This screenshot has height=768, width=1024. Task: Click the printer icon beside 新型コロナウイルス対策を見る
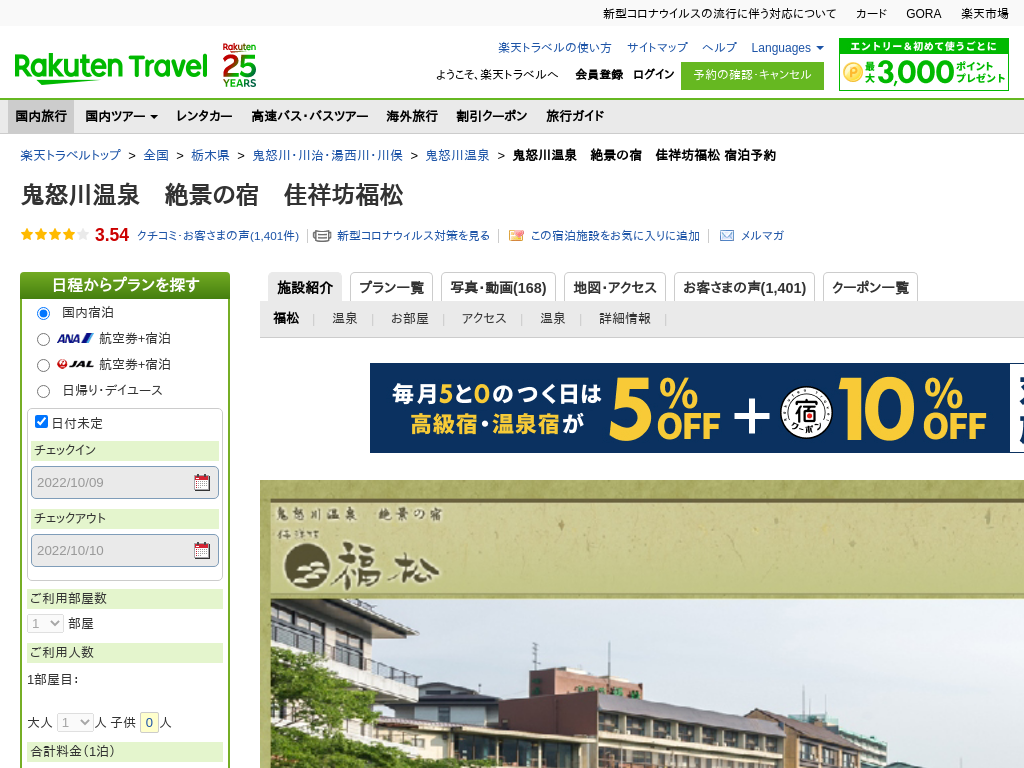[322, 236]
